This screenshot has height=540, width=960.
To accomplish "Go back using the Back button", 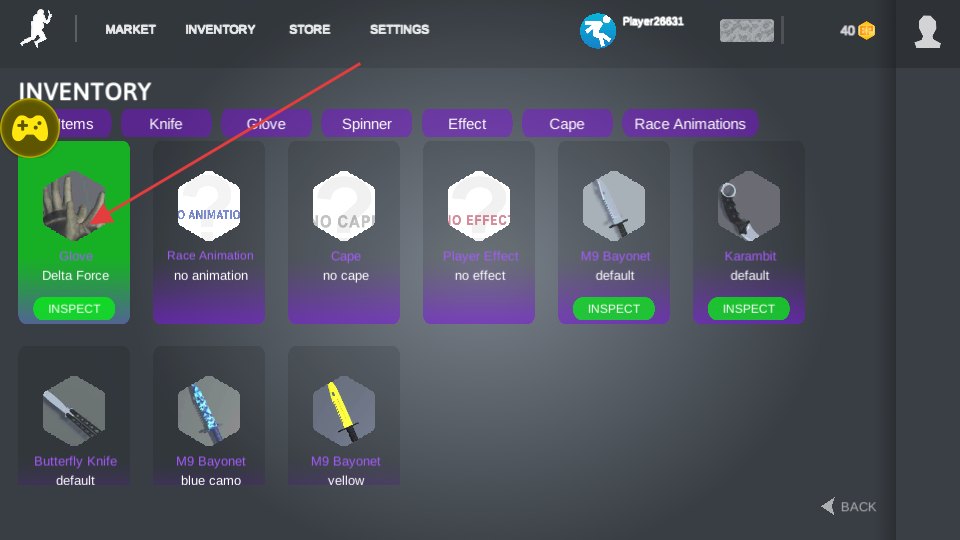I will pyautogui.click(x=848, y=507).
